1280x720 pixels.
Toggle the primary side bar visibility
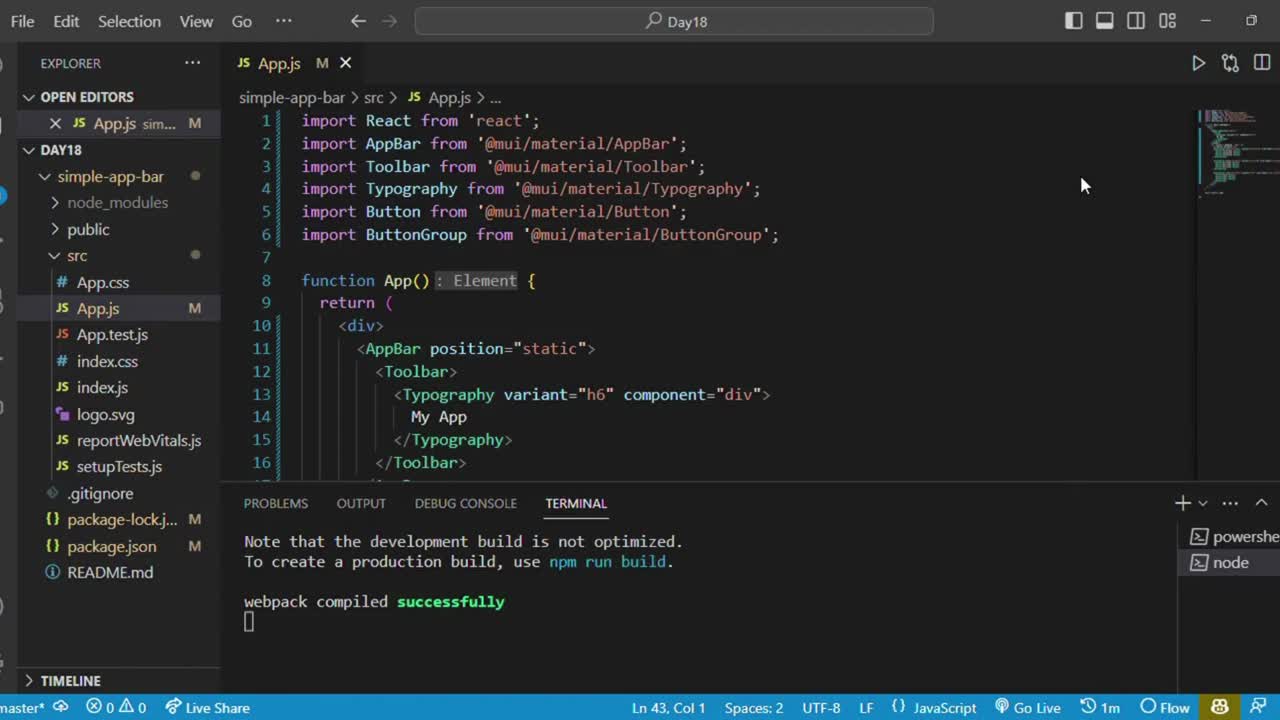tap(1073, 21)
